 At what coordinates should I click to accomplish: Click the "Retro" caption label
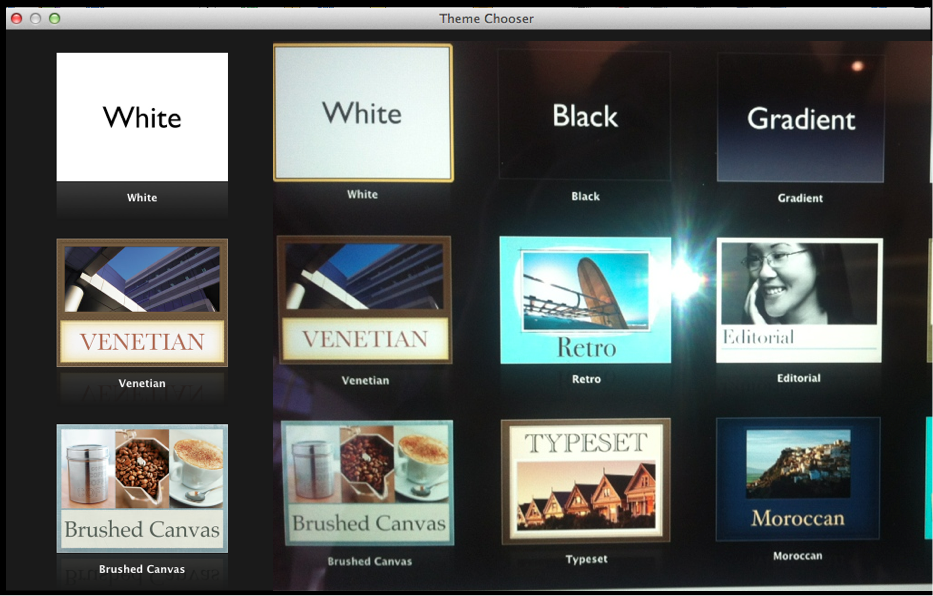(586, 379)
